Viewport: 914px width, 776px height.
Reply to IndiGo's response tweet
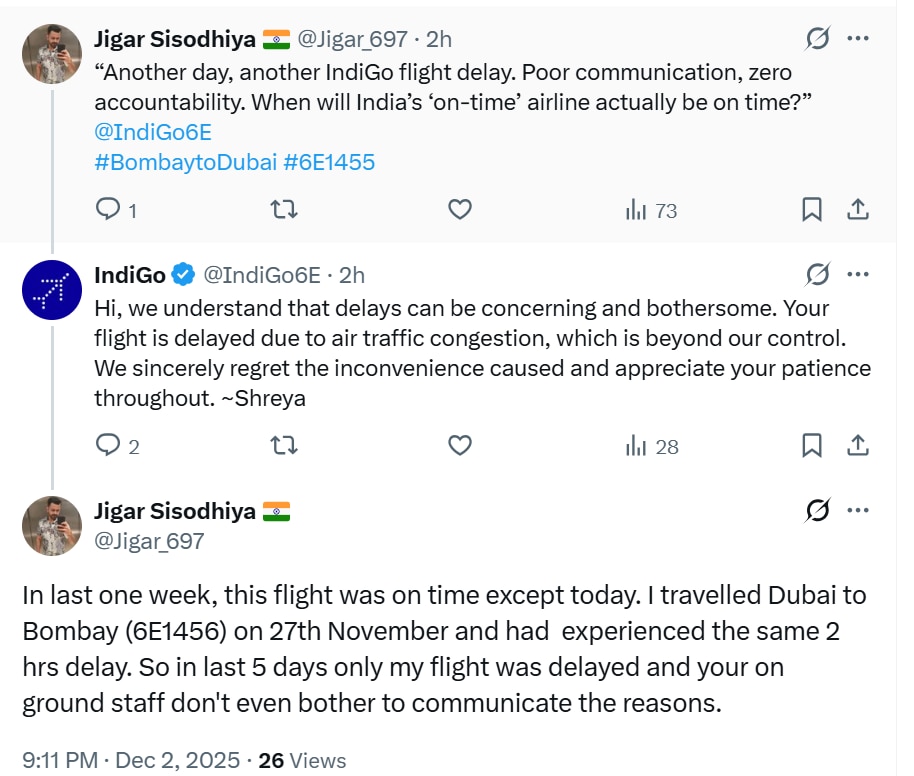(x=108, y=445)
